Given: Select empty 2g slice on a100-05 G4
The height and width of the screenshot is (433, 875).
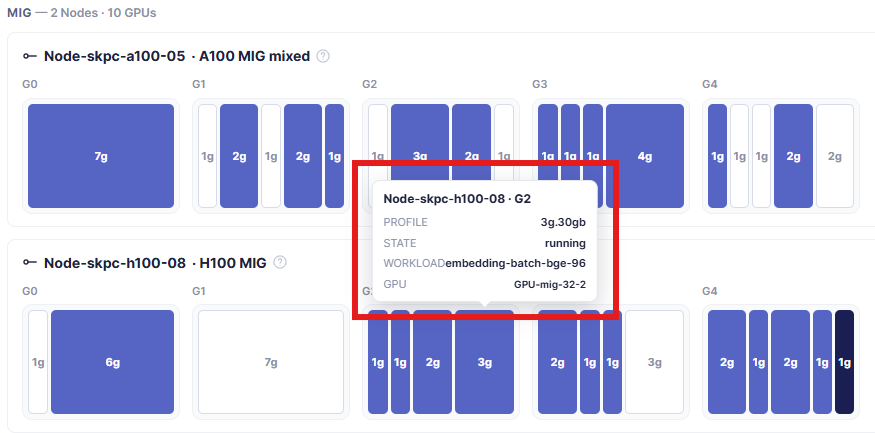Looking at the screenshot, I should pos(835,156).
